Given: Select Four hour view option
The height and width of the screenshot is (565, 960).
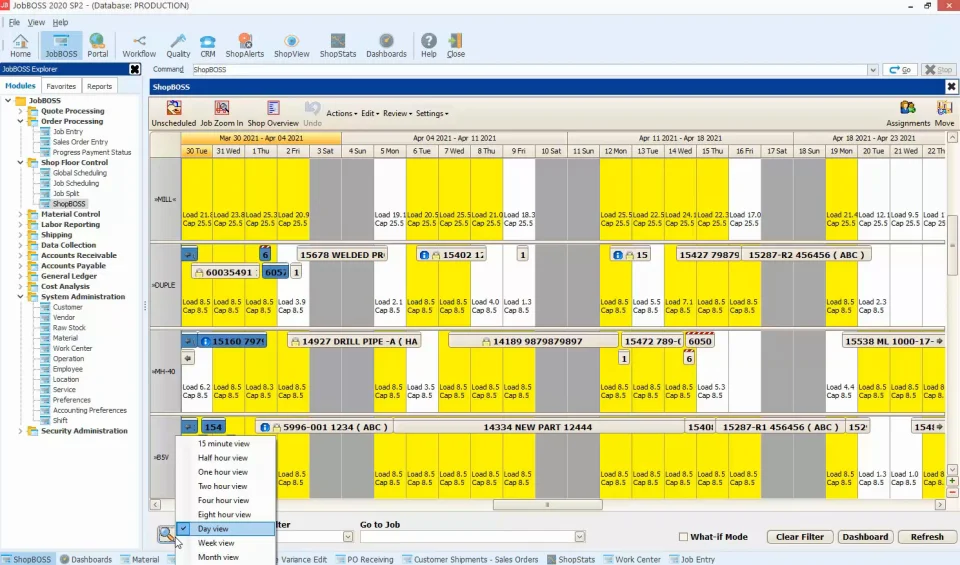Looking at the screenshot, I should coord(223,500).
